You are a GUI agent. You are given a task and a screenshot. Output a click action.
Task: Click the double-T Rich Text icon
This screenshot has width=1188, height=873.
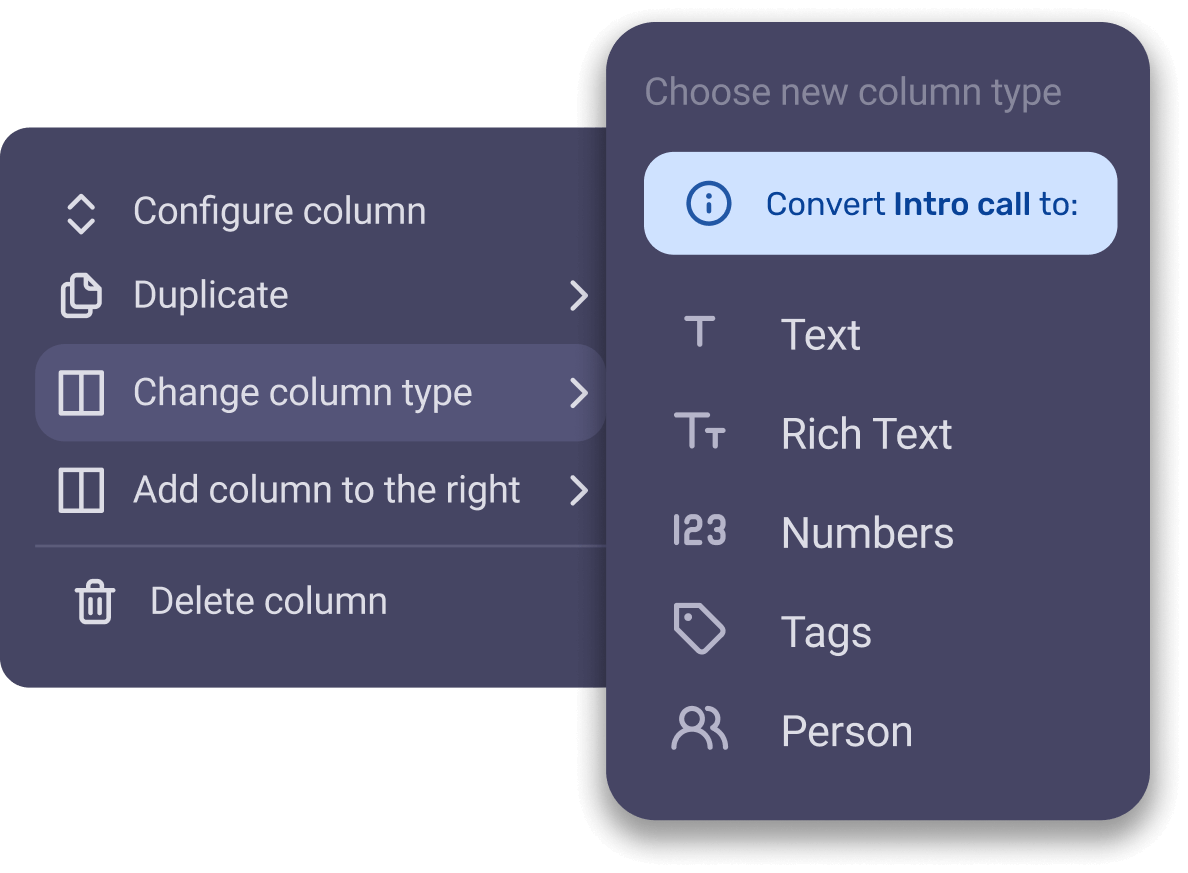pos(700,432)
